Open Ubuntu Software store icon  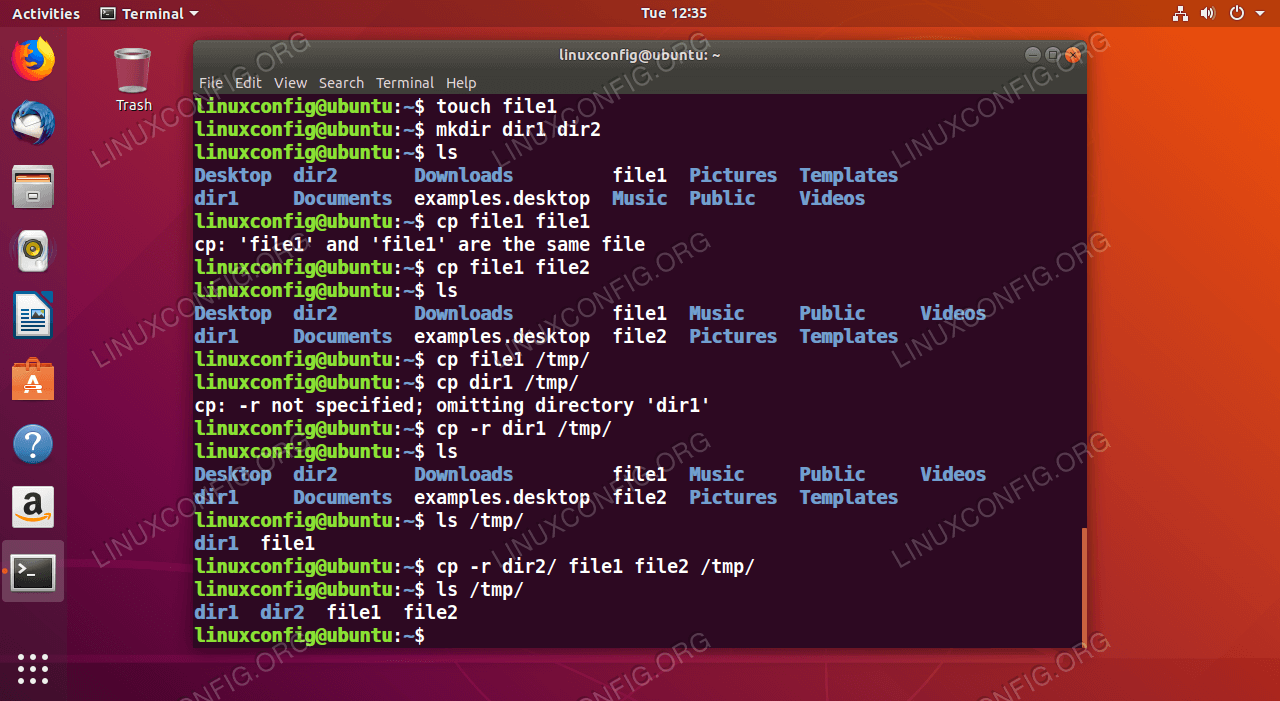pyautogui.click(x=33, y=380)
